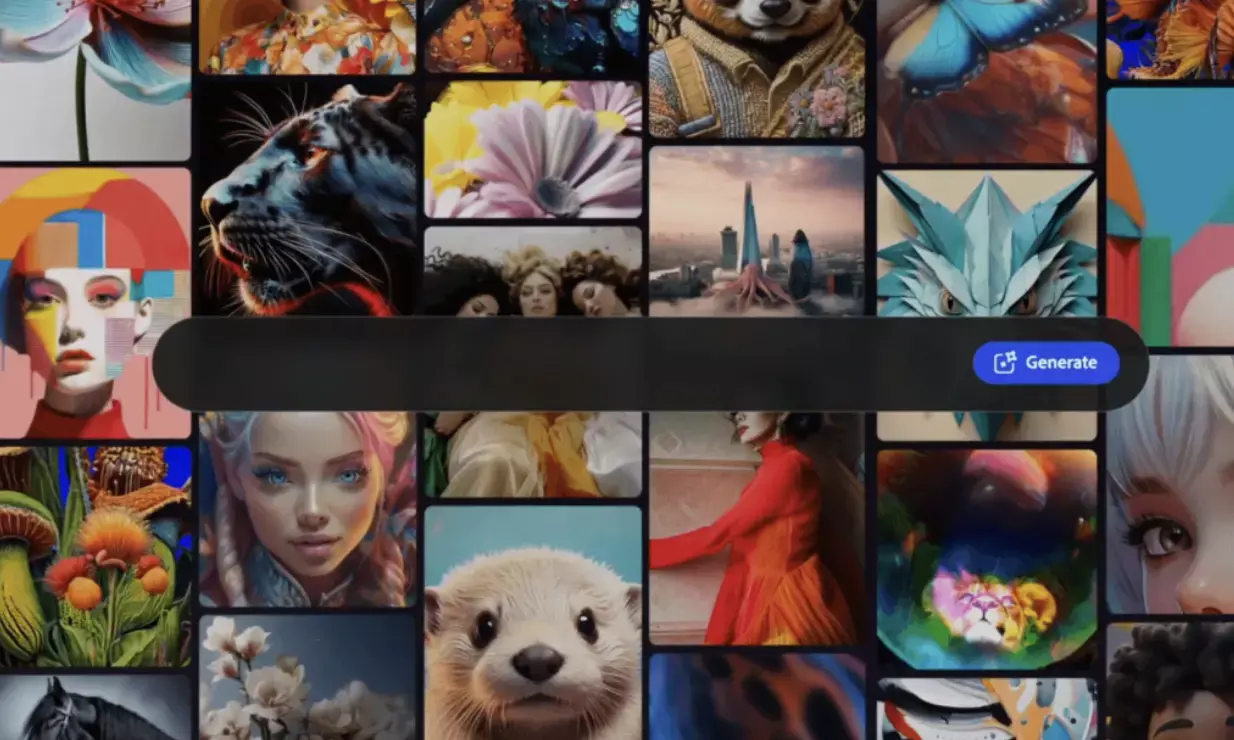Click the prompt input bar
The width and height of the screenshot is (1234, 740).
(x=500, y=362)
